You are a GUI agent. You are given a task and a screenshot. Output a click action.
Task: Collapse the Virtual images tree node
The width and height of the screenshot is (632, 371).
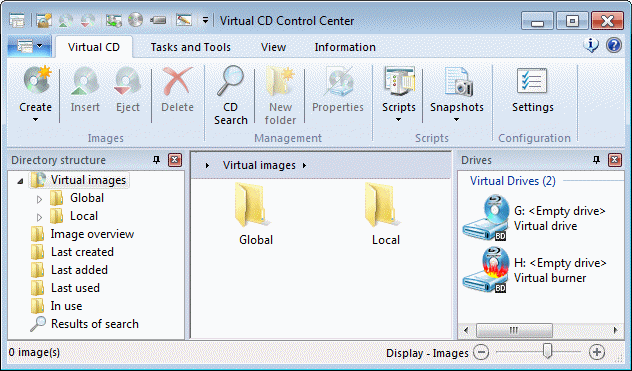20,181
